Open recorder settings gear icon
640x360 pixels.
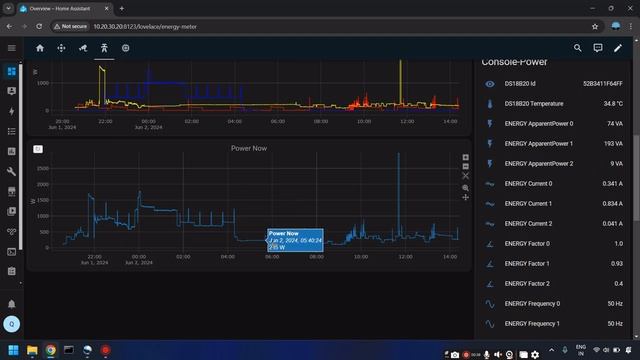pos(535,355)
